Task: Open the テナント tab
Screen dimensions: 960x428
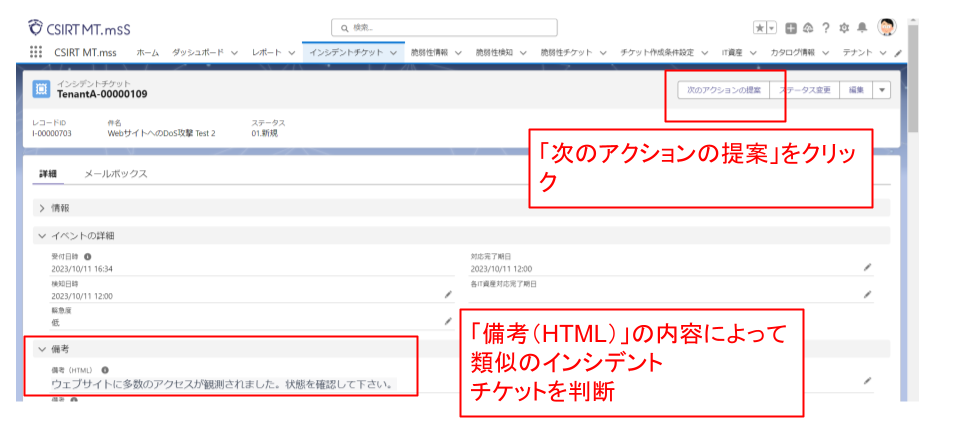Action: click(x=857, y=53)
